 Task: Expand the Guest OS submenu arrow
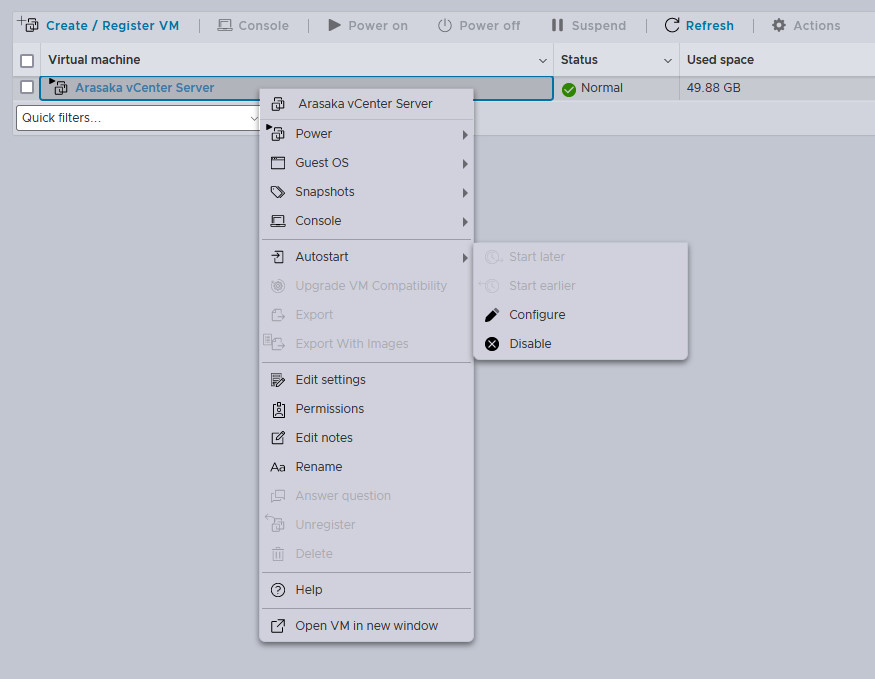[465, 163]
